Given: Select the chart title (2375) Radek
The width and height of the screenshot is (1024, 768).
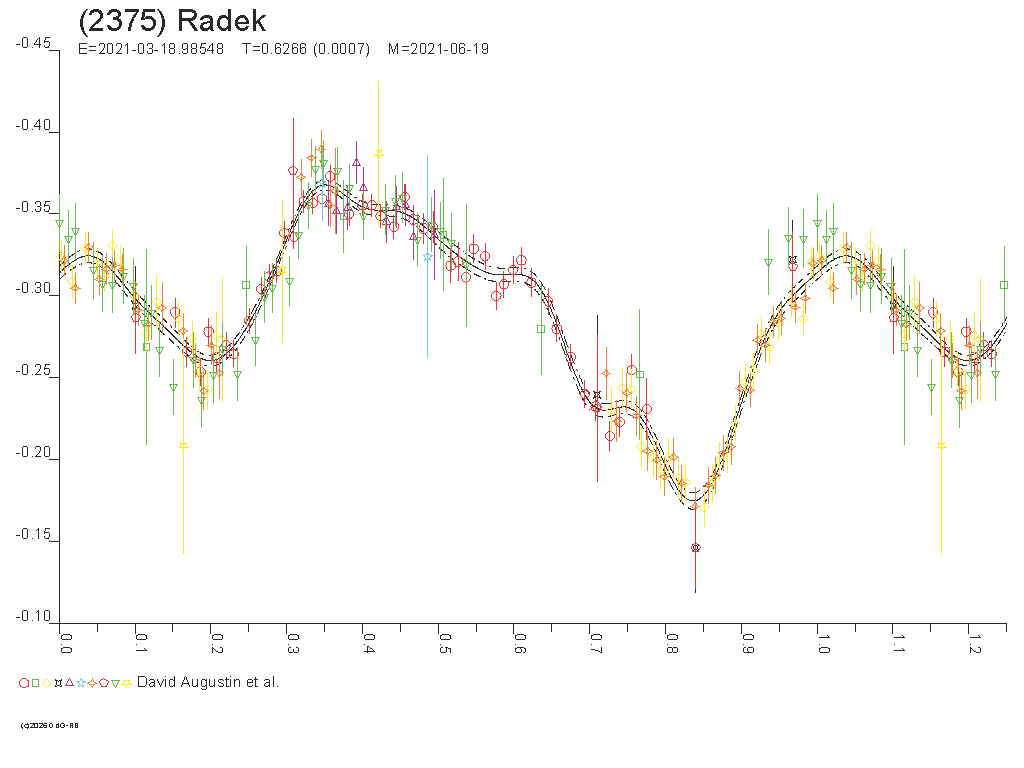Looking at the screenshot, I should tap(172, 21).
